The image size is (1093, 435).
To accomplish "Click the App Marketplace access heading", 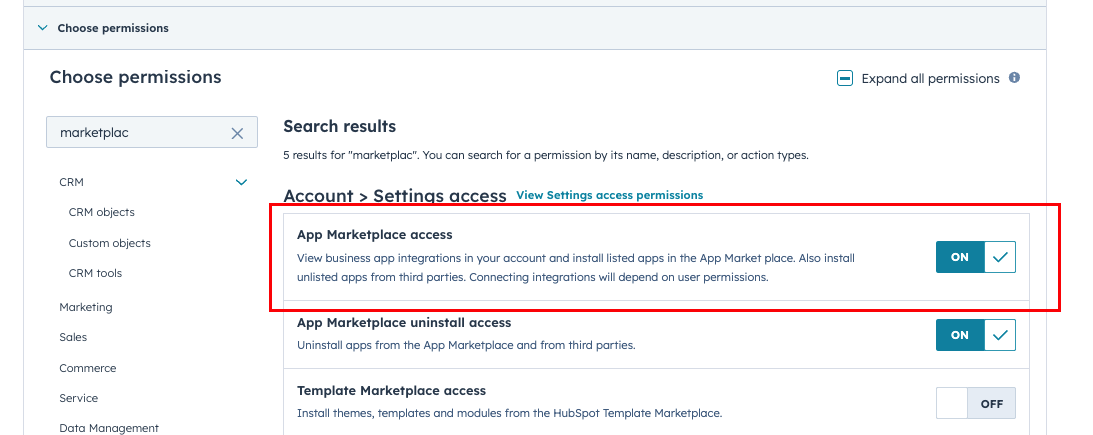I will (x=375, y=235).
